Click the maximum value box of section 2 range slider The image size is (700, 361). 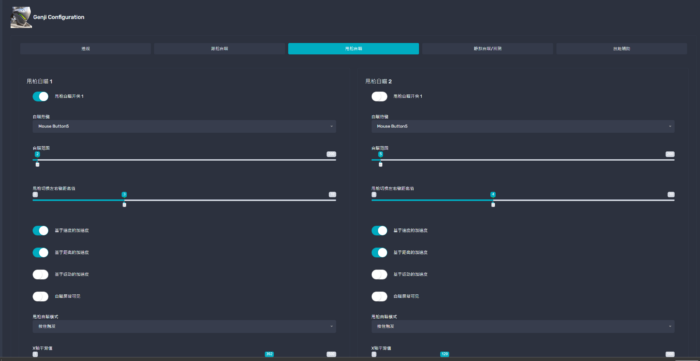(670, 154)
